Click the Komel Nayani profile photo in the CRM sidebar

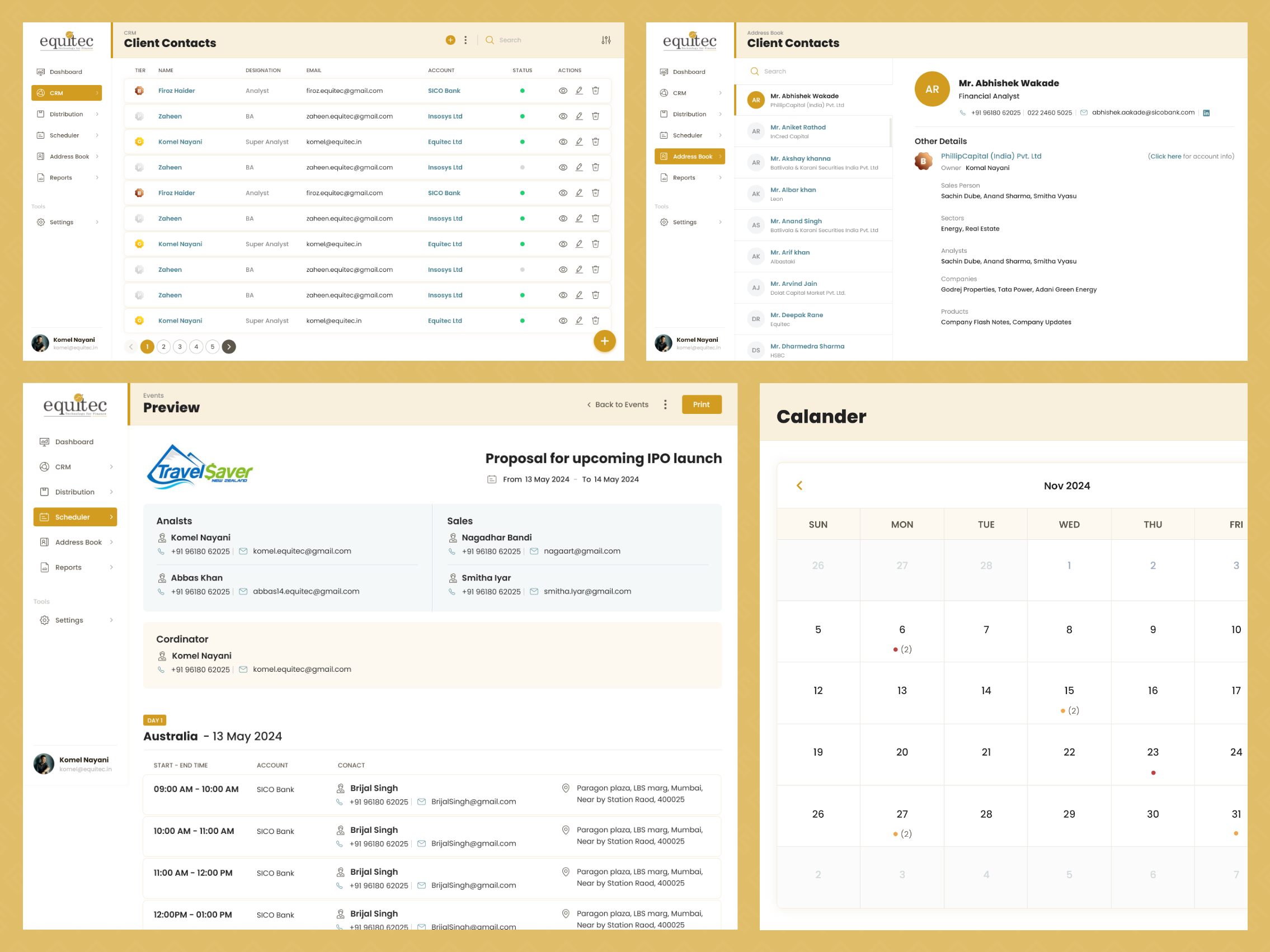point(40,343)
